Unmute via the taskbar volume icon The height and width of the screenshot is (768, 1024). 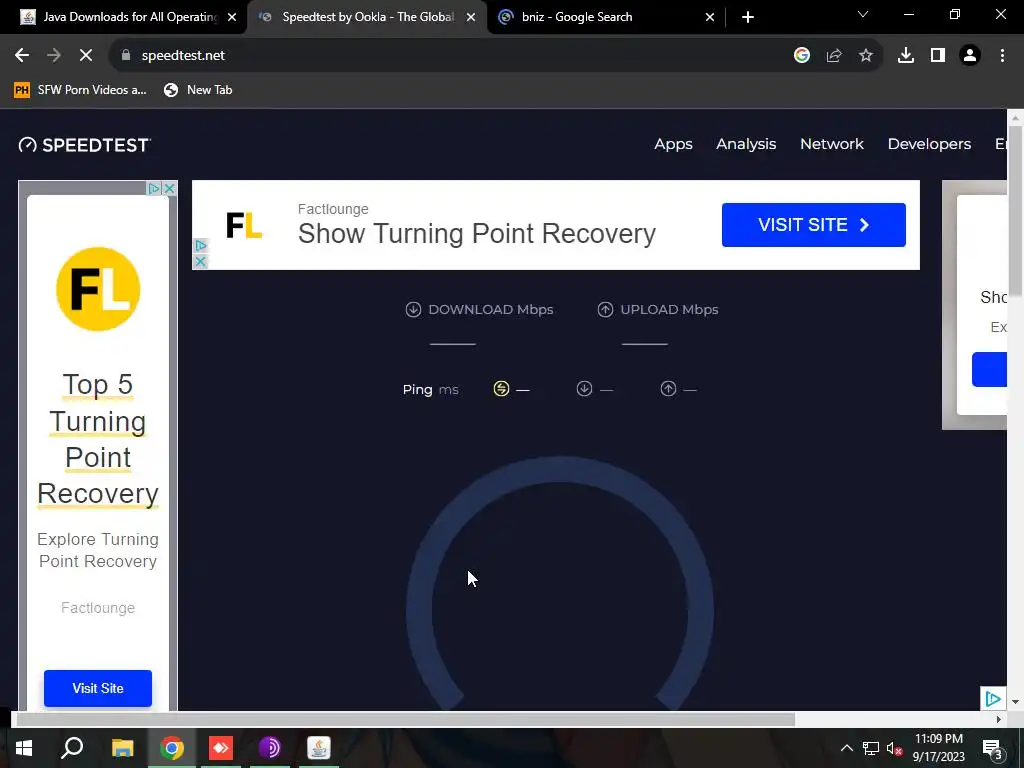tap(895, 748)
